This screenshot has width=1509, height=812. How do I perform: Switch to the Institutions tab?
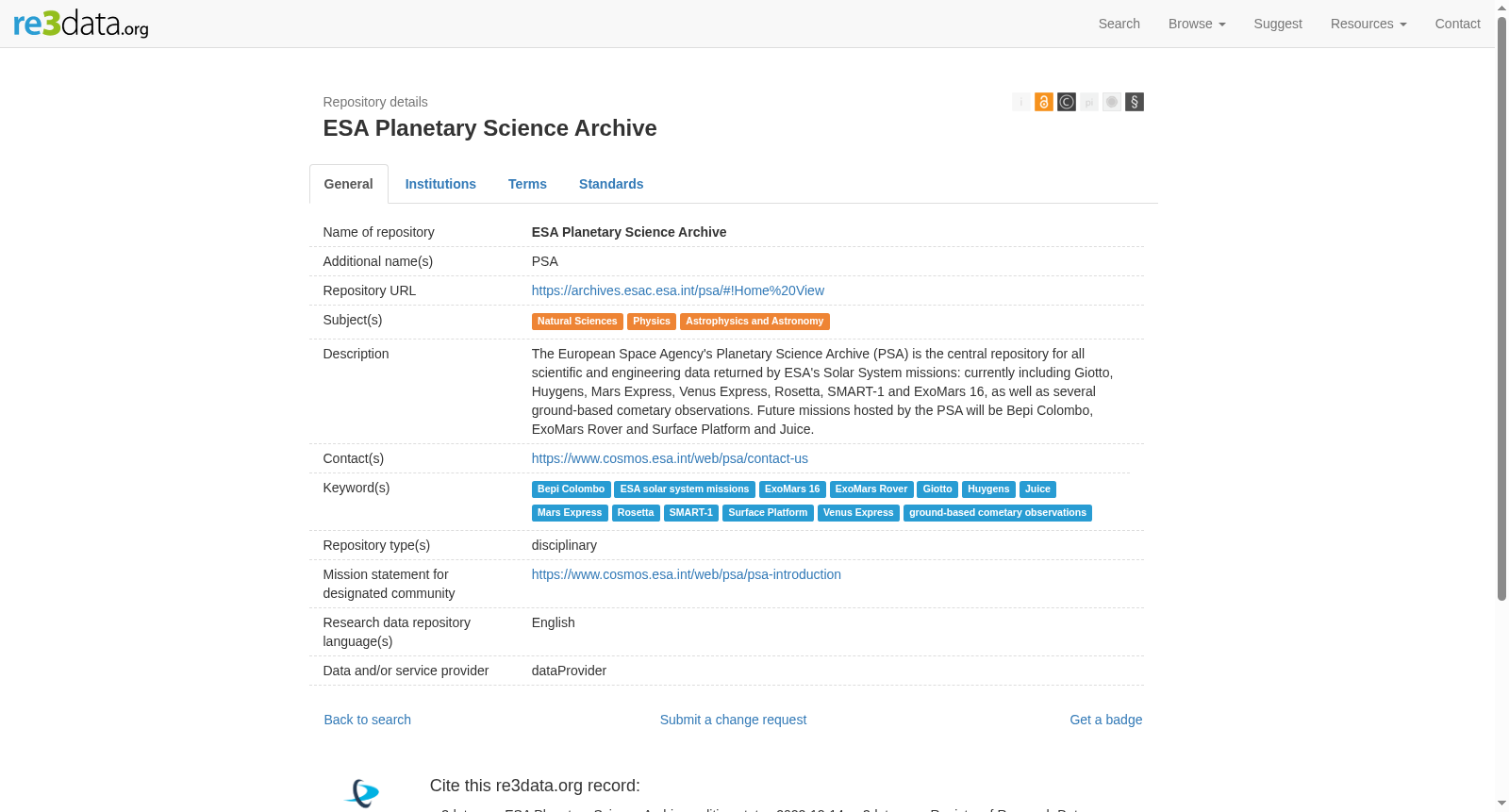pyautogui.click(x=440, y=184)
